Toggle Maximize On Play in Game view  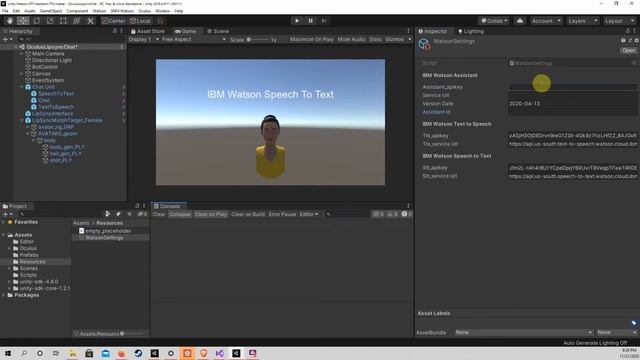pyautogui.click(x=311, y=39)
